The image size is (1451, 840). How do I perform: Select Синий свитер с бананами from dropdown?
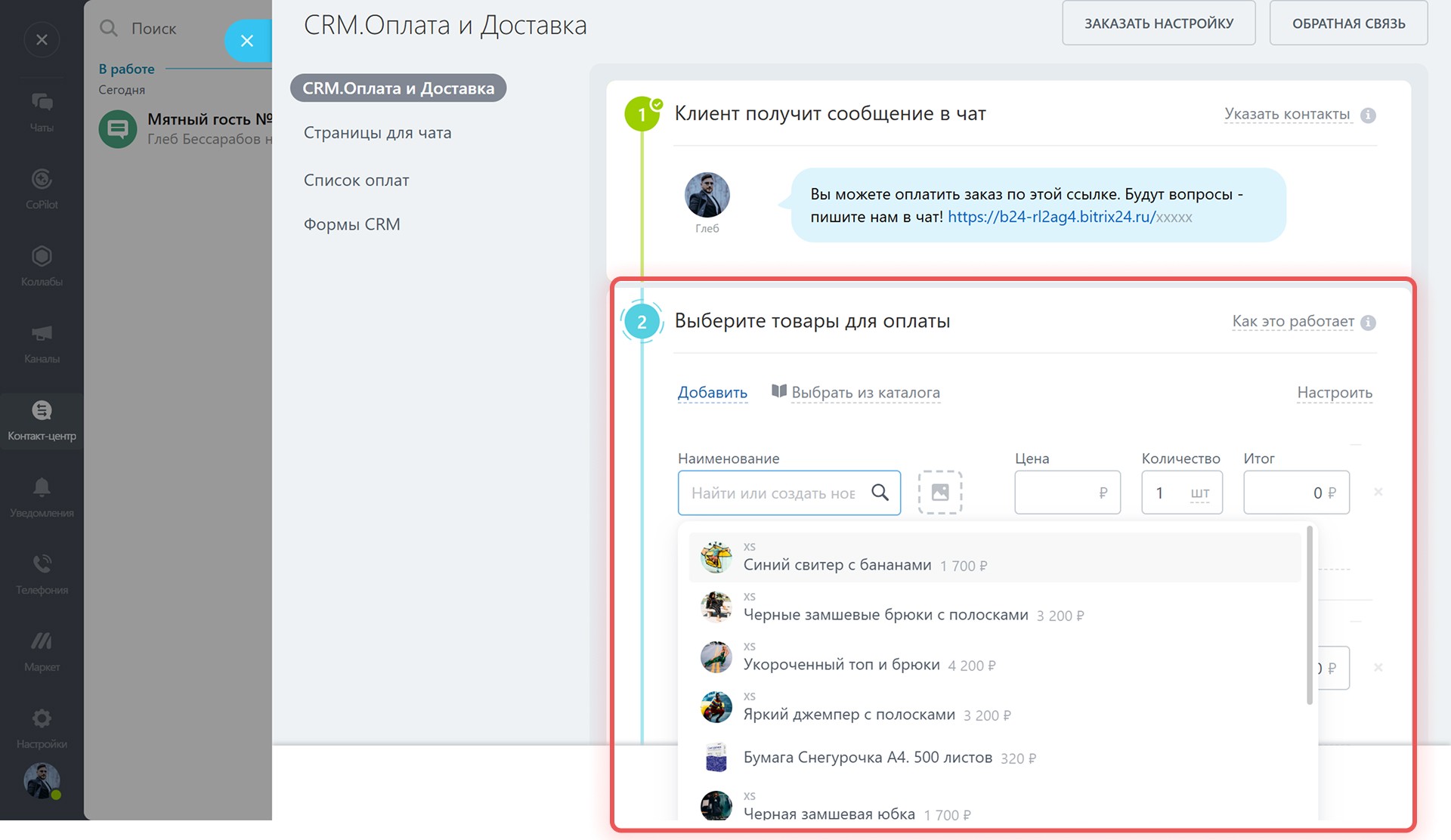click(837, 564)
